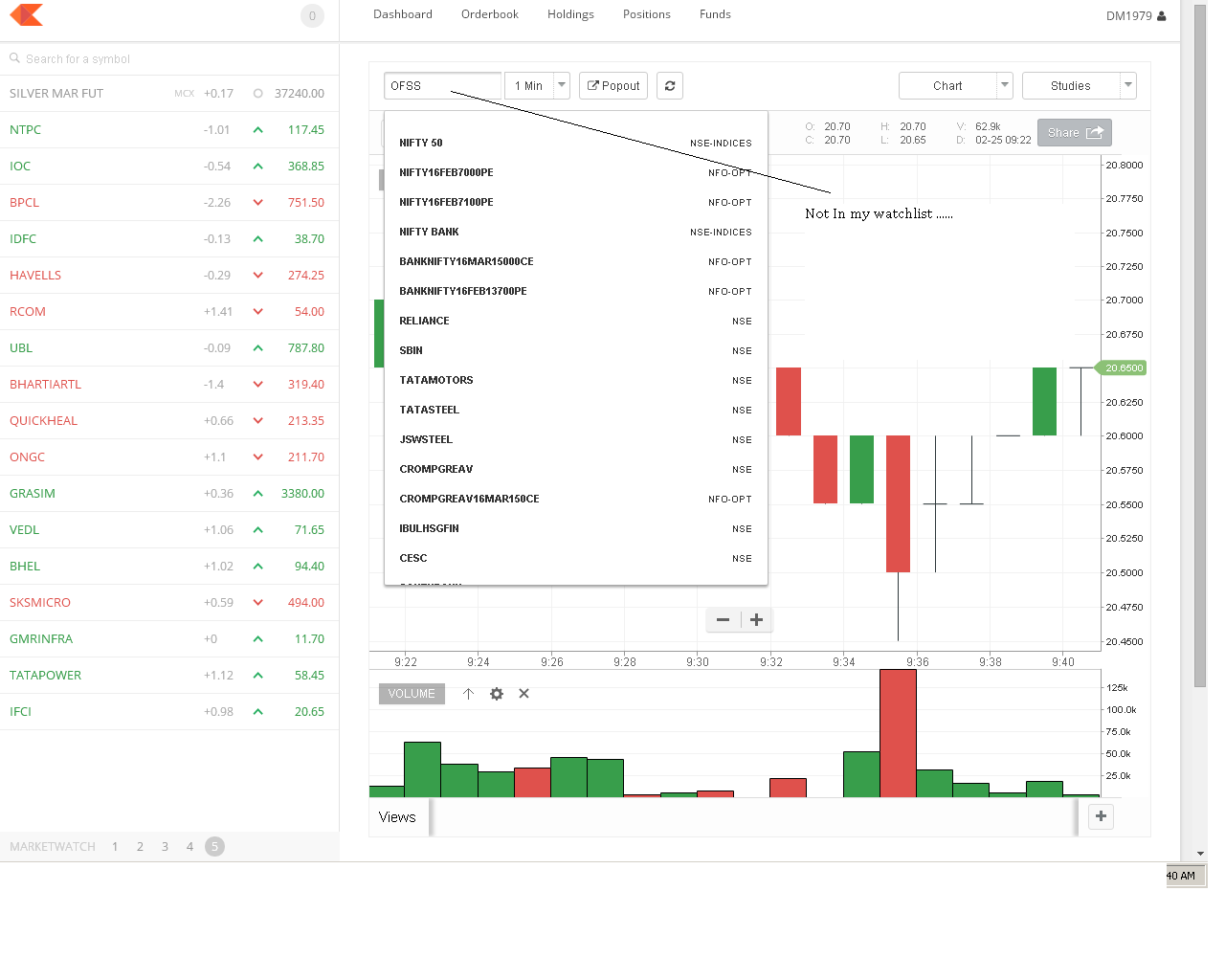Click the symbol search field
This screenshot has width=1225, height=980.
point(169,58)
